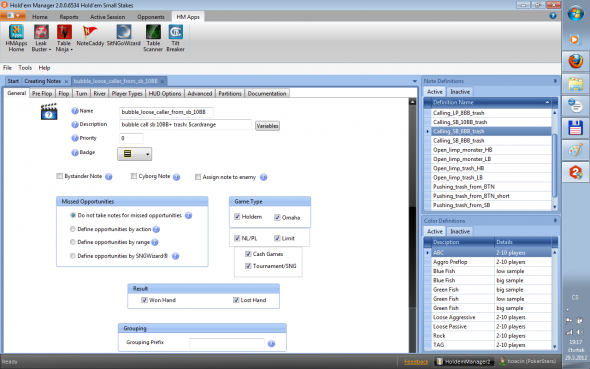Screen dimensions: 590x369
Task: Click into the Name input field
Action: 166,112
